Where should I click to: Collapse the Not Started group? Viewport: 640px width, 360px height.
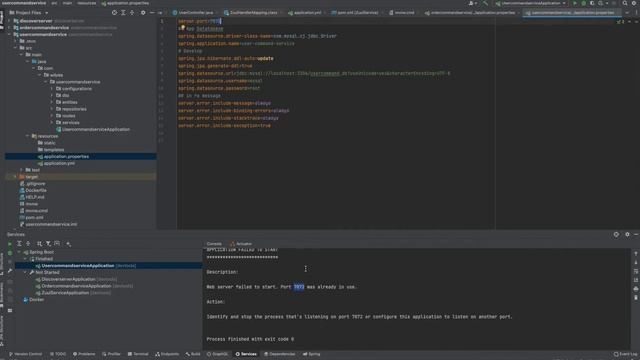tap(25, 272)
